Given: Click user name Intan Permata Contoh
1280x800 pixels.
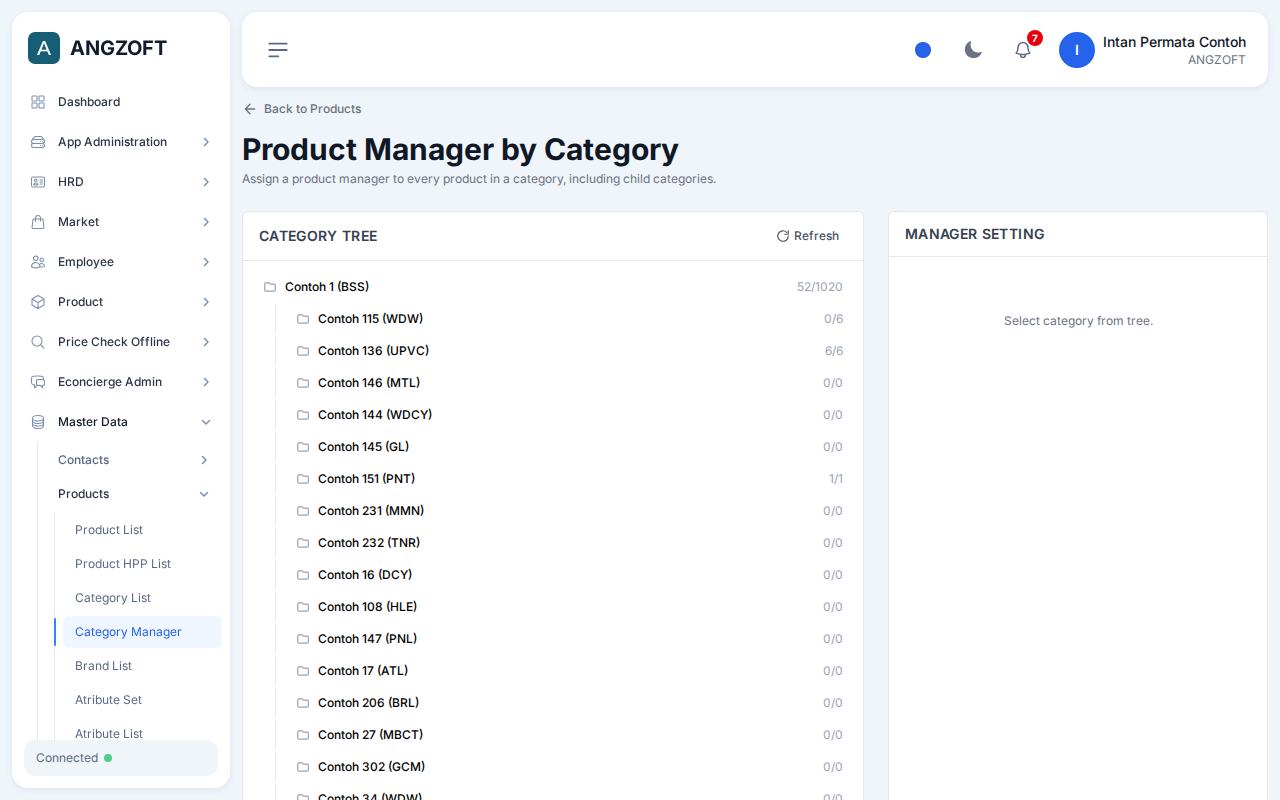Looking at the screenshot, I should coord(1174,42).
